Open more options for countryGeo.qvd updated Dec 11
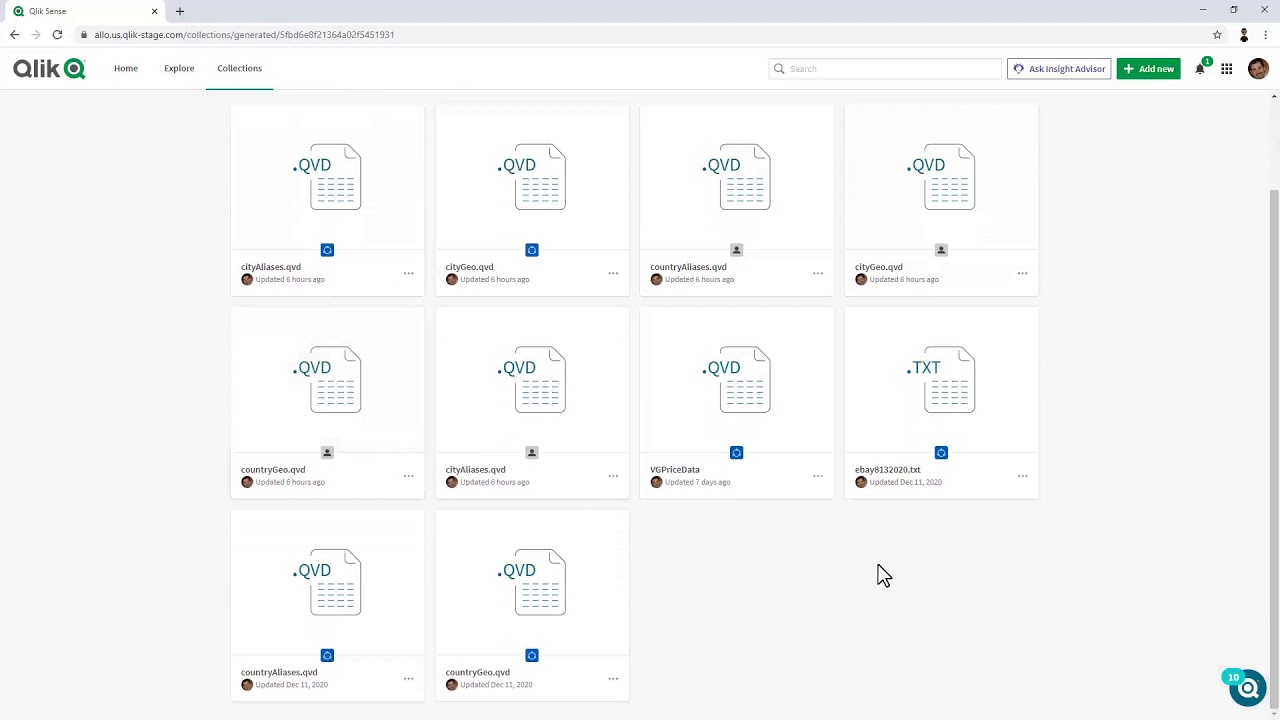Screen dimensions: 1280x720 click(x=613, y=679)
